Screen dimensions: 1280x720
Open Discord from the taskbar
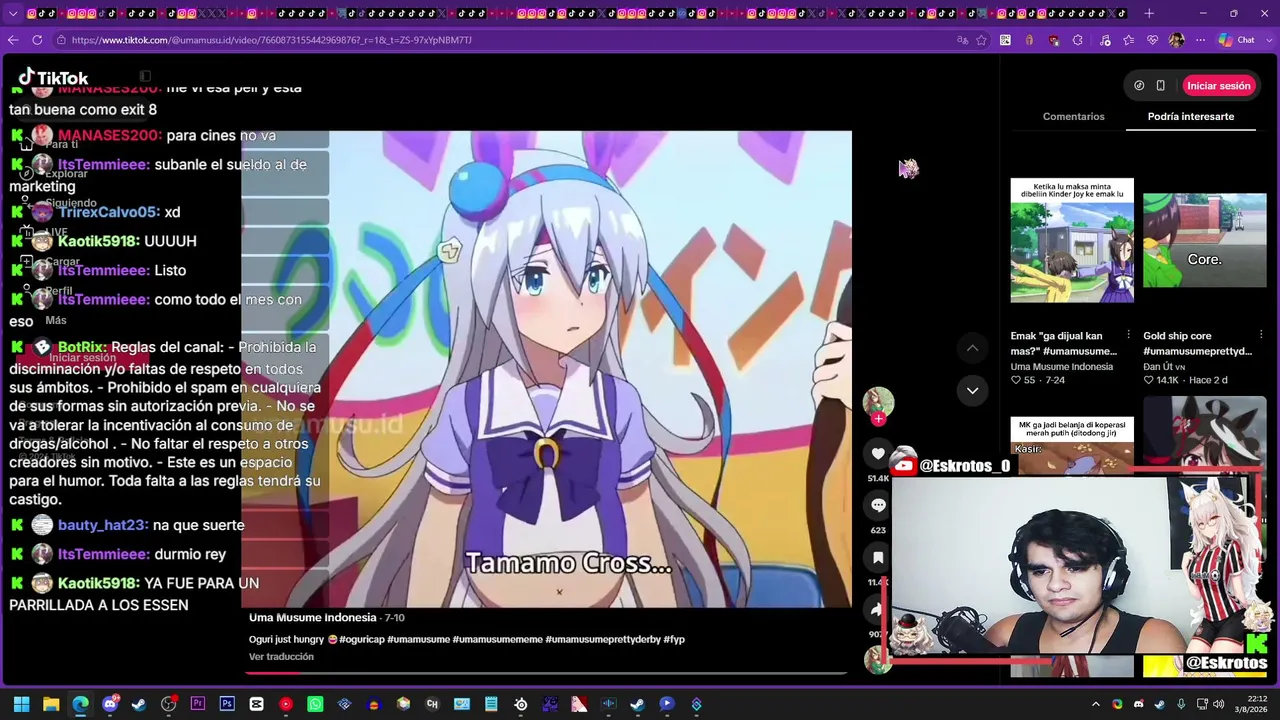[110, 704]
